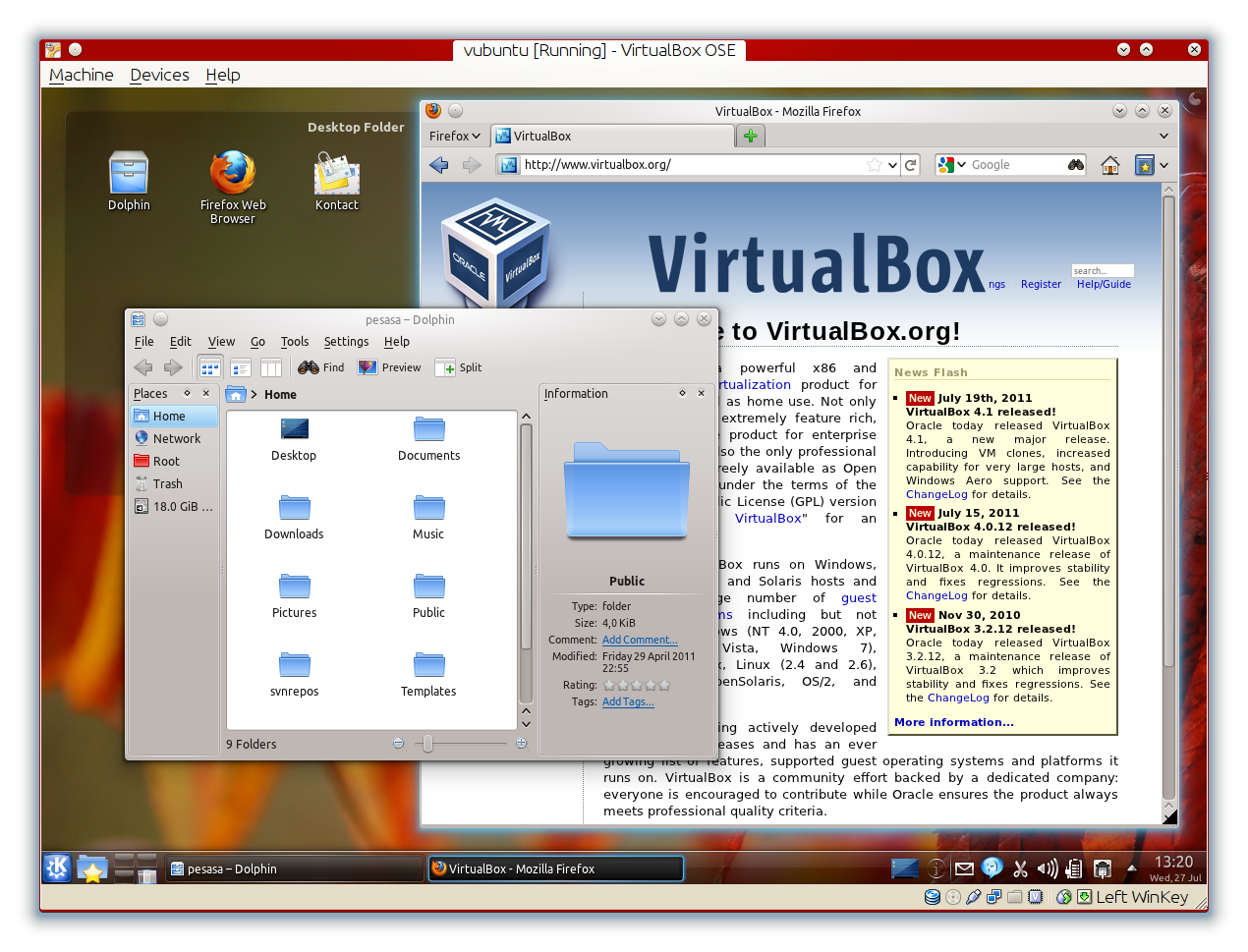The width and height of the screenshot is (1248, 952).
Task: Select the VirtualBox tab in Firefox
Action: [x=611, y=137]
